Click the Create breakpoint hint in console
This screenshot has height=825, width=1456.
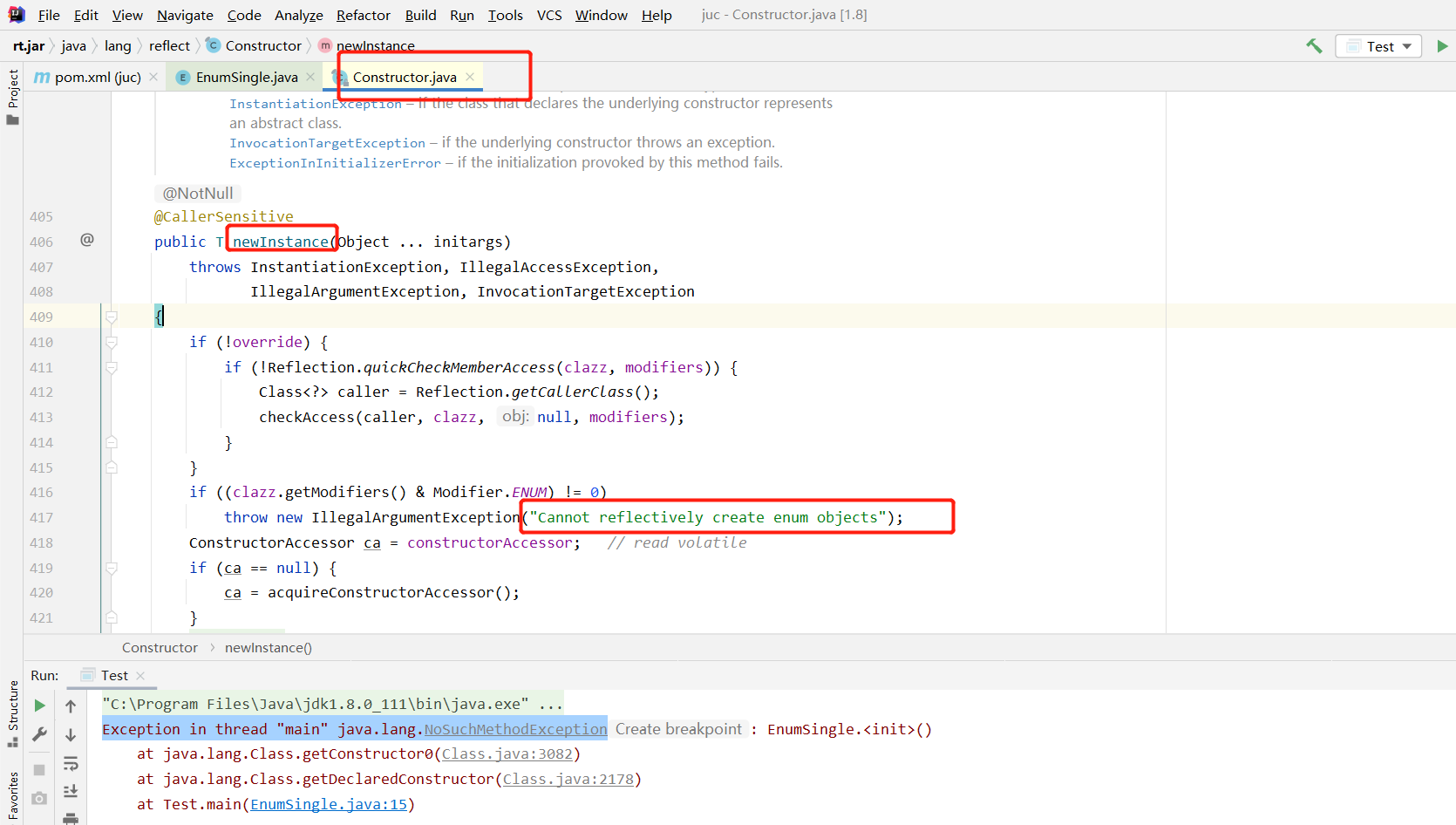tap(678, 729)
